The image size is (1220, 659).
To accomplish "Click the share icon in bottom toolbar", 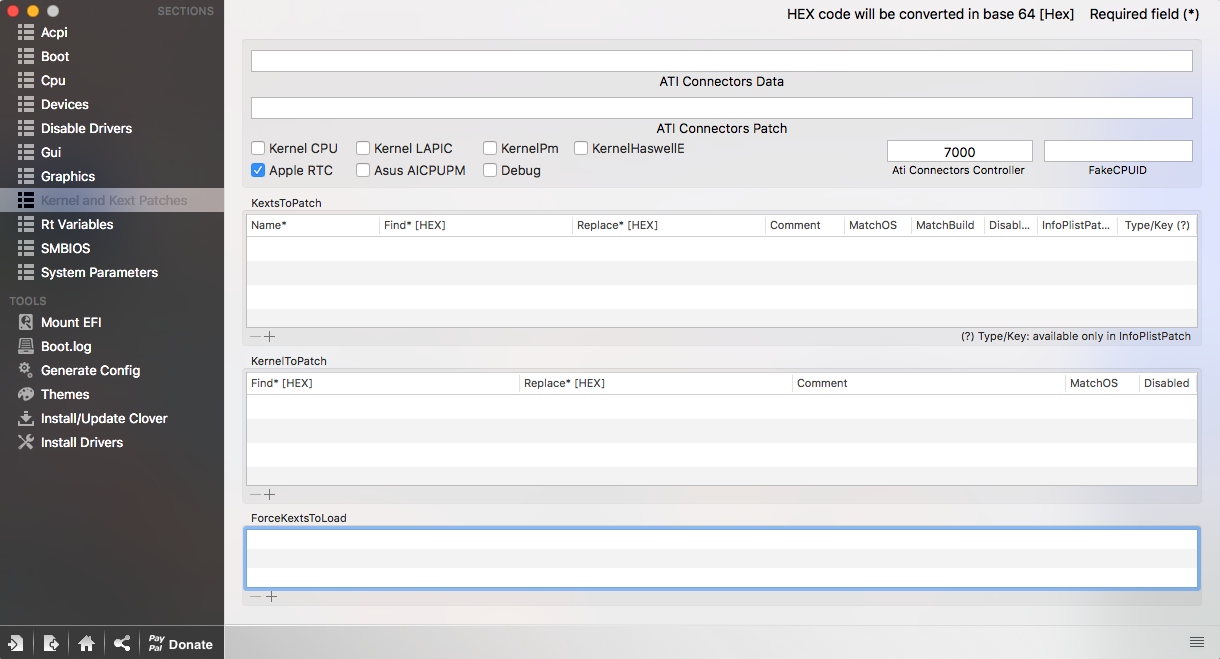I will pos(121,644).
